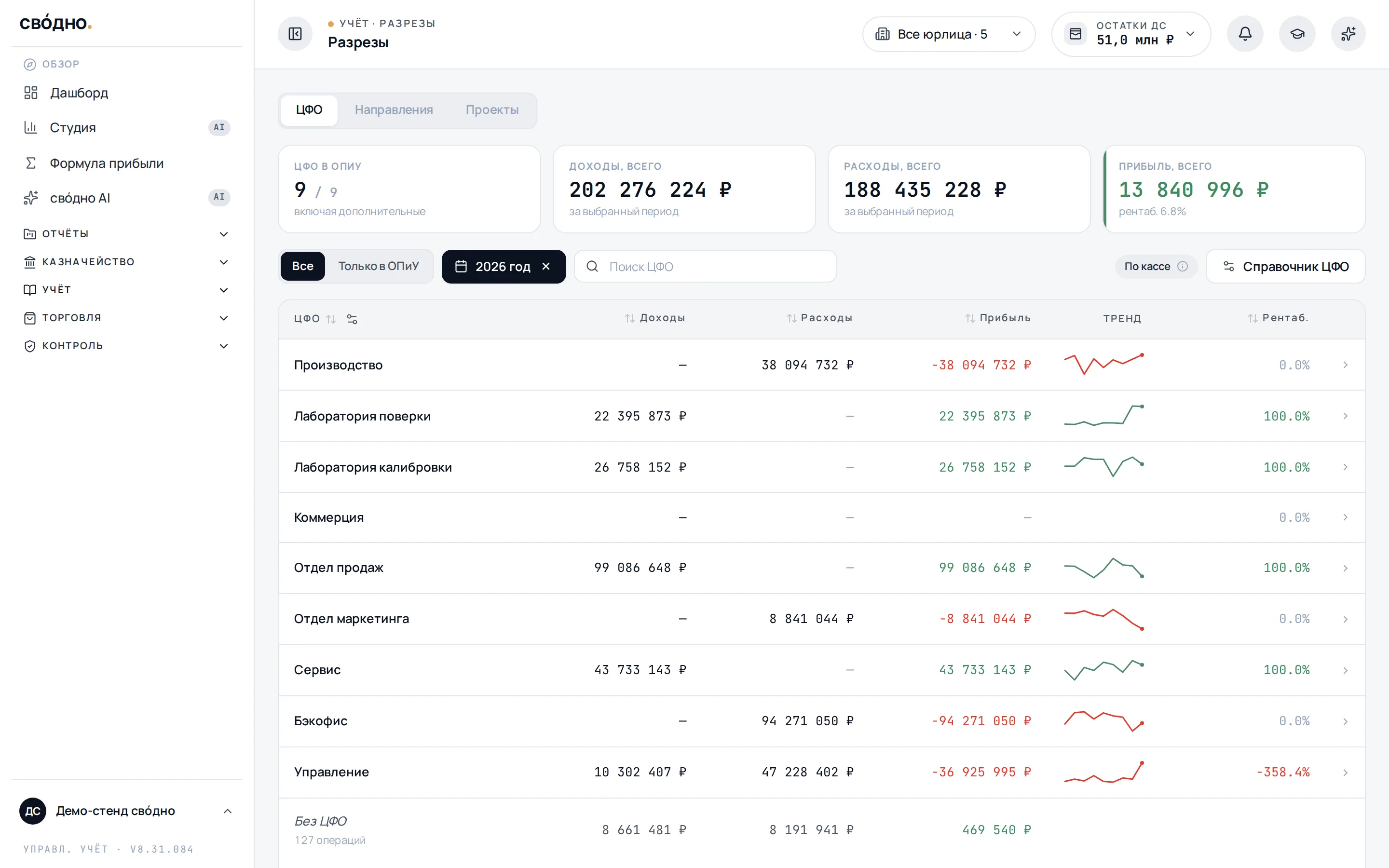Sort table by the ЦФО column arrows

point(330,319)
